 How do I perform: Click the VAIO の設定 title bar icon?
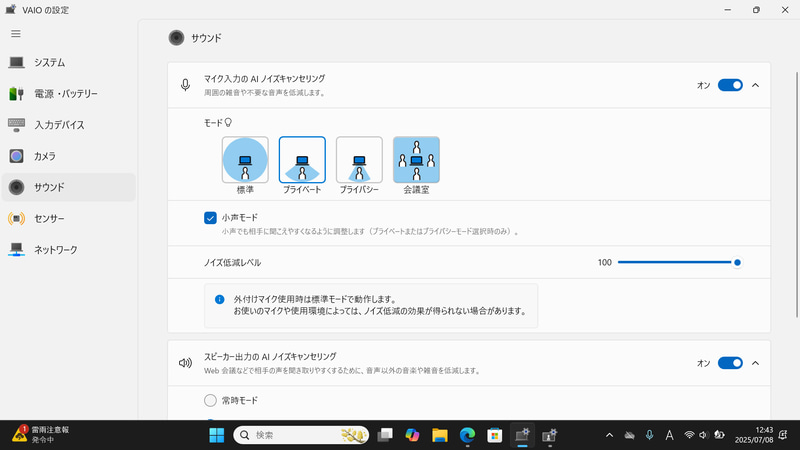pos(11,10)
